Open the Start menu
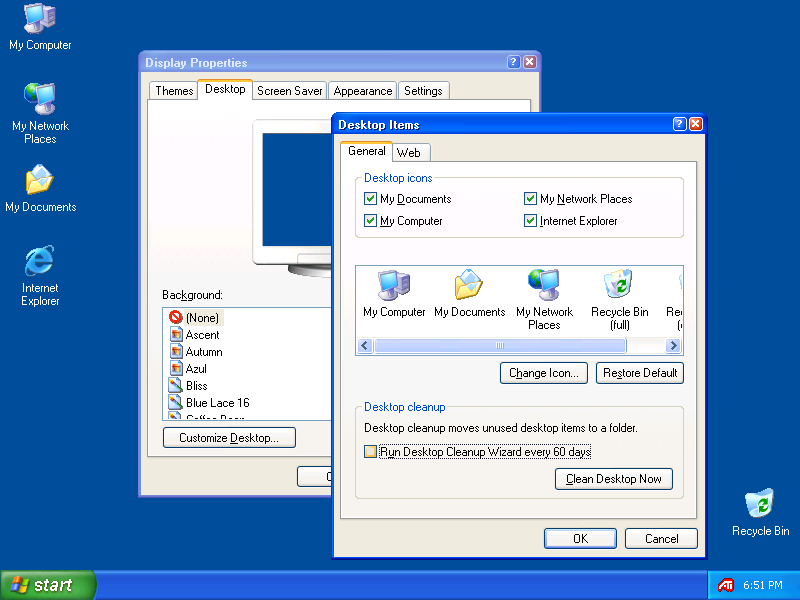The width and height of the screenshot is (800, 600). tap(48, 585)
